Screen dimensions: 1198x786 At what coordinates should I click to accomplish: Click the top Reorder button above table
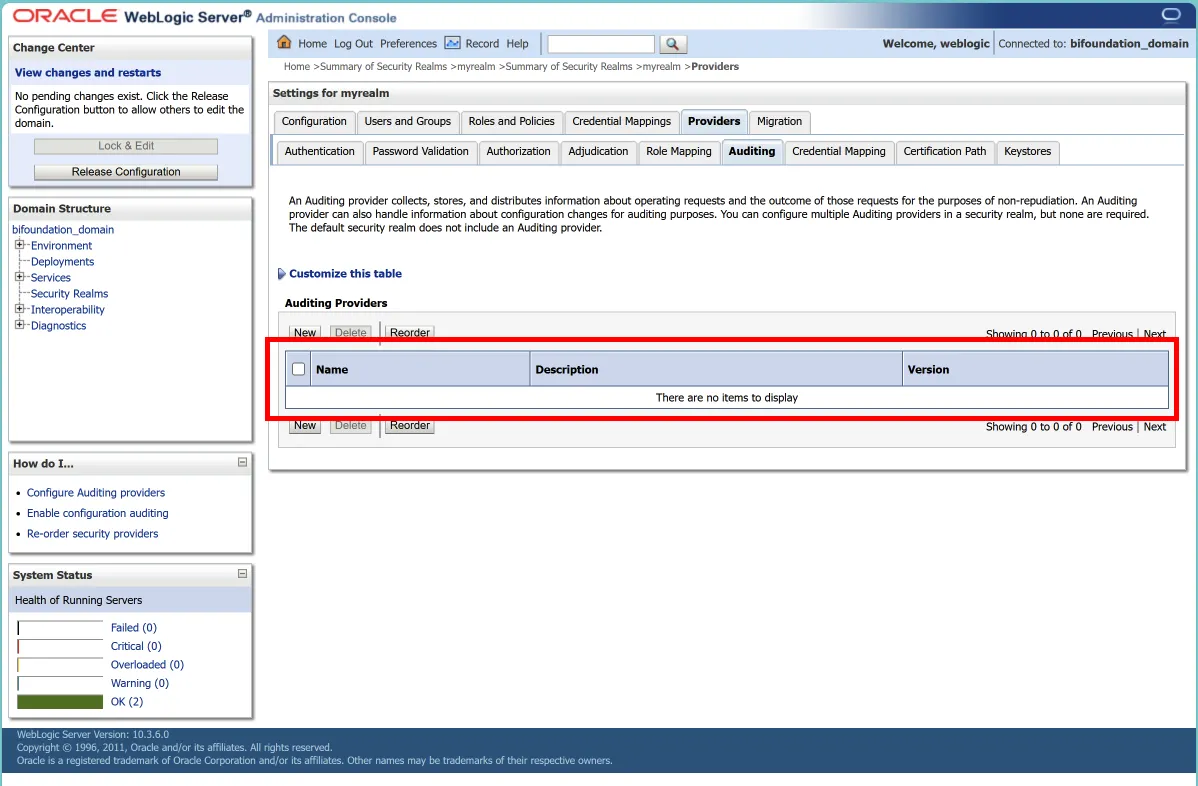[x=410, y=332]
